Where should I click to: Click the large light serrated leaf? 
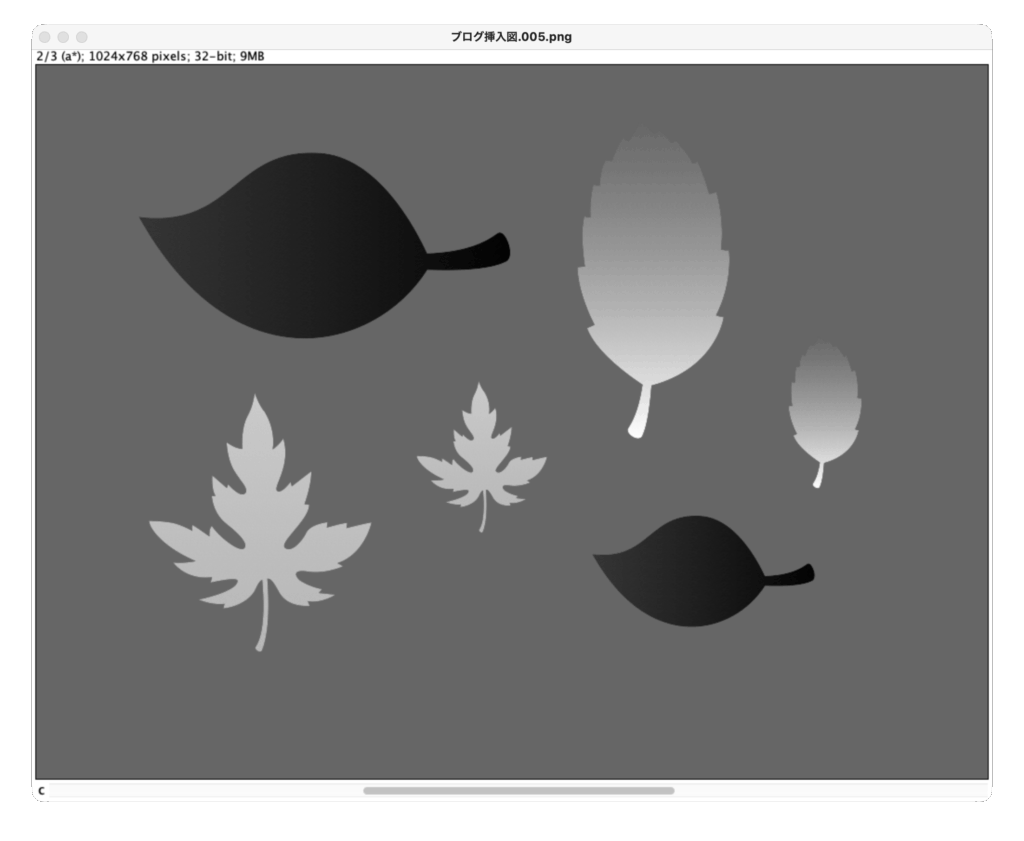[650, 270]
